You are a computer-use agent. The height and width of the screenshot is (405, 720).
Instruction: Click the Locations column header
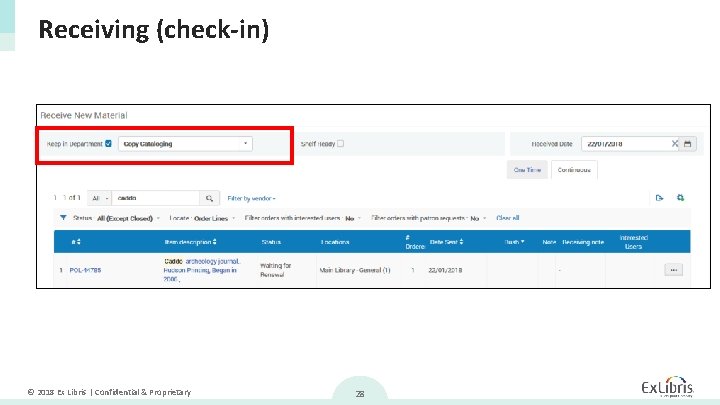[x=335, y=242]
